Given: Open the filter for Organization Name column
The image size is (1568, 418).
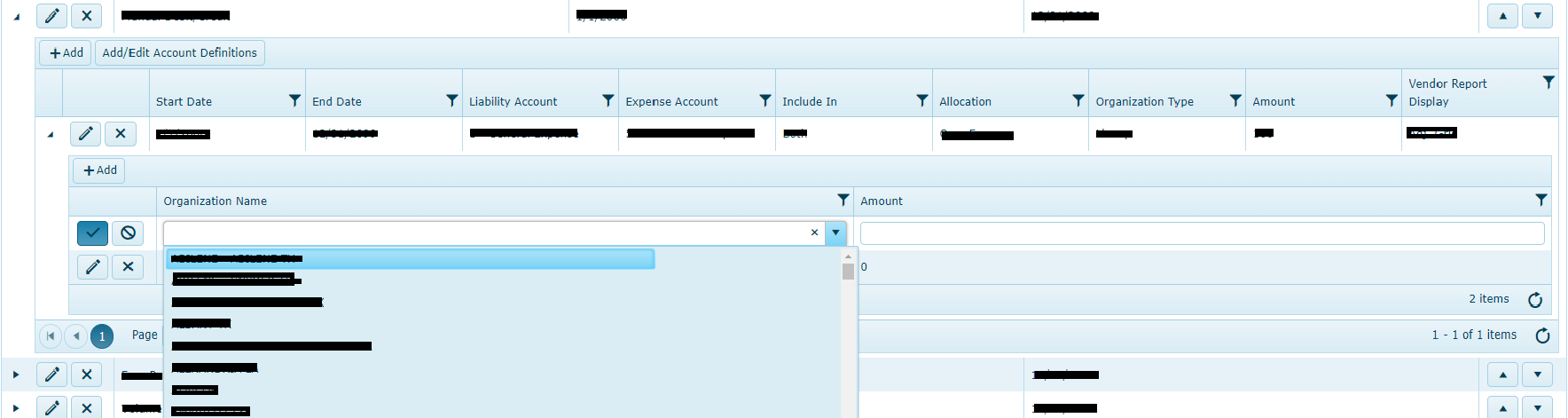Looking at the screenshot, I should [843, 201].
